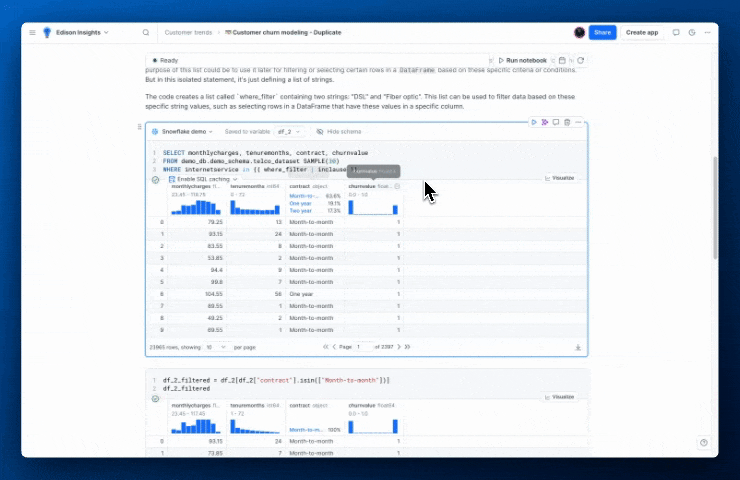Click the magic AI assist cell icon
This screenshot has width=740, height=480.
click(x=545, y=122)
